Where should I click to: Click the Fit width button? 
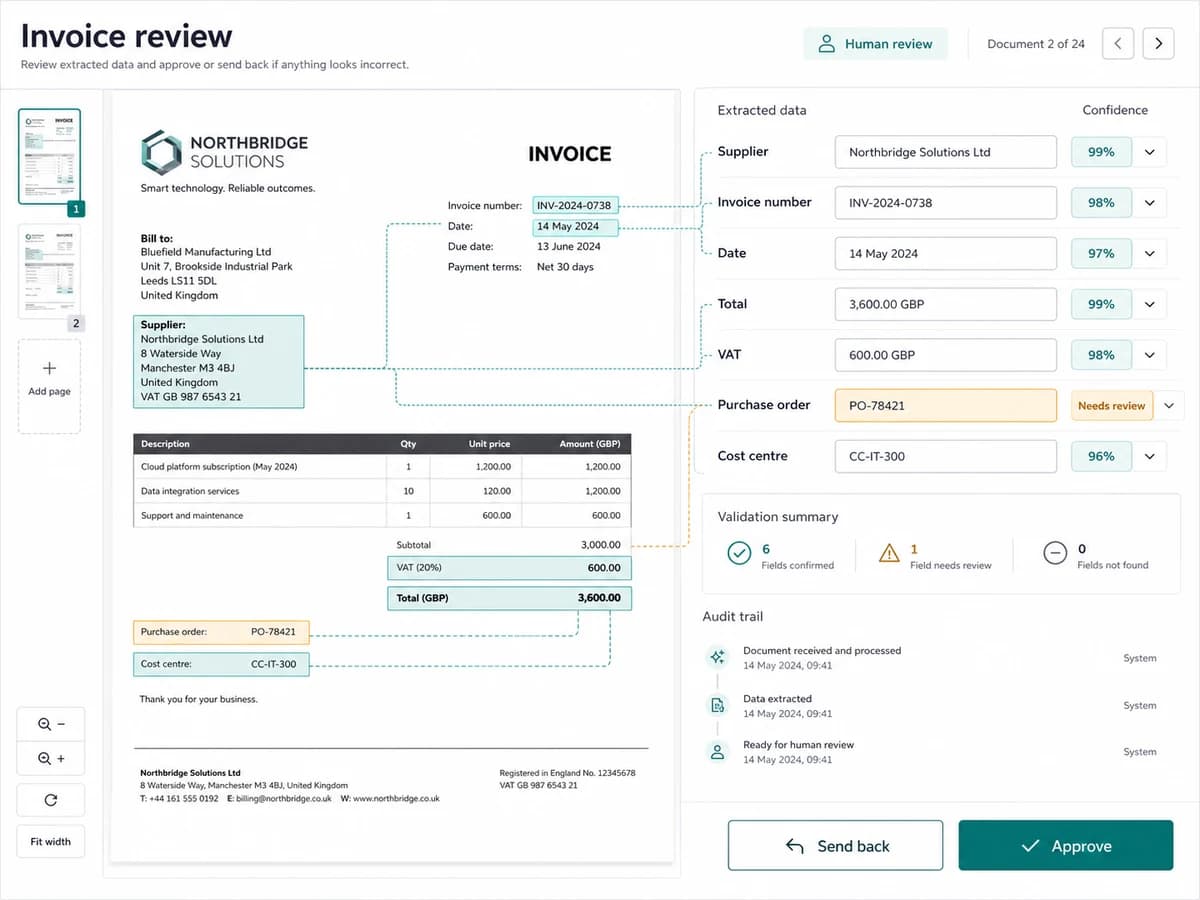pyautogui.click(x=51, y=841)
